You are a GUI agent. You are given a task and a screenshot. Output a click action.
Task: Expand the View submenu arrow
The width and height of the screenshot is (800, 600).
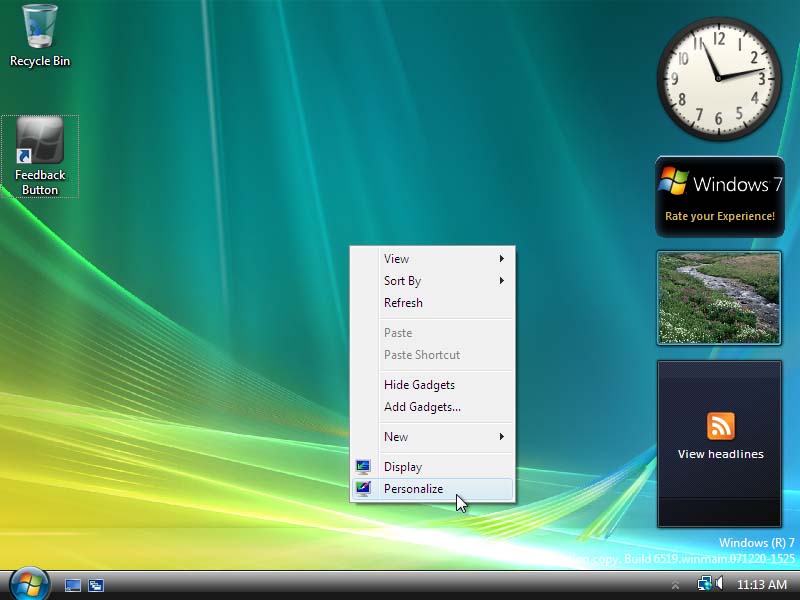click(502, 259)
